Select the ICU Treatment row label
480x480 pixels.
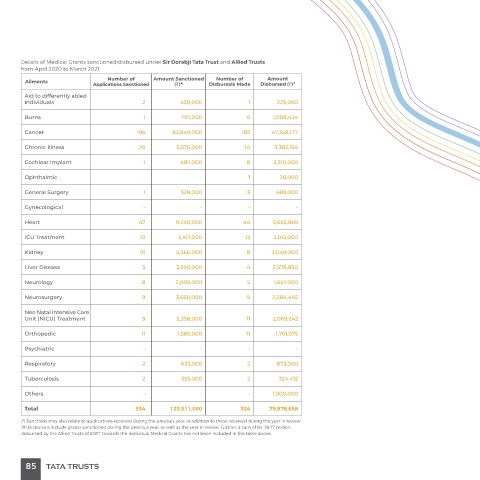pos(44,237)
